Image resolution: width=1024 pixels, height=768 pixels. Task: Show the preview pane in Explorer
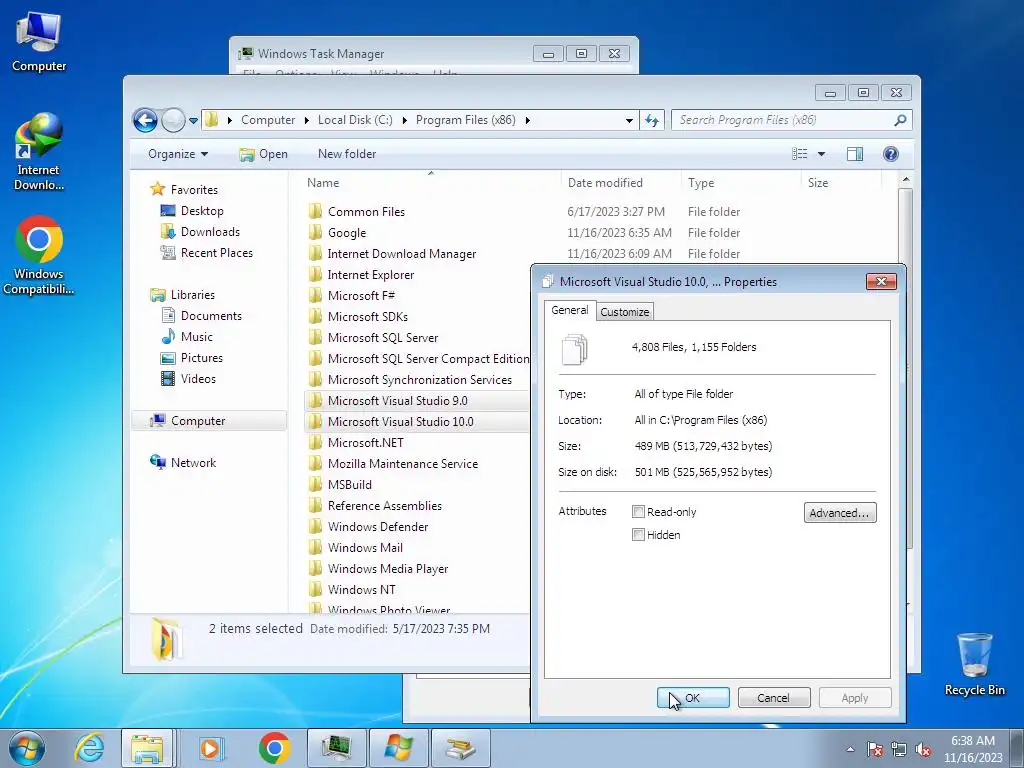click(854, 154)
